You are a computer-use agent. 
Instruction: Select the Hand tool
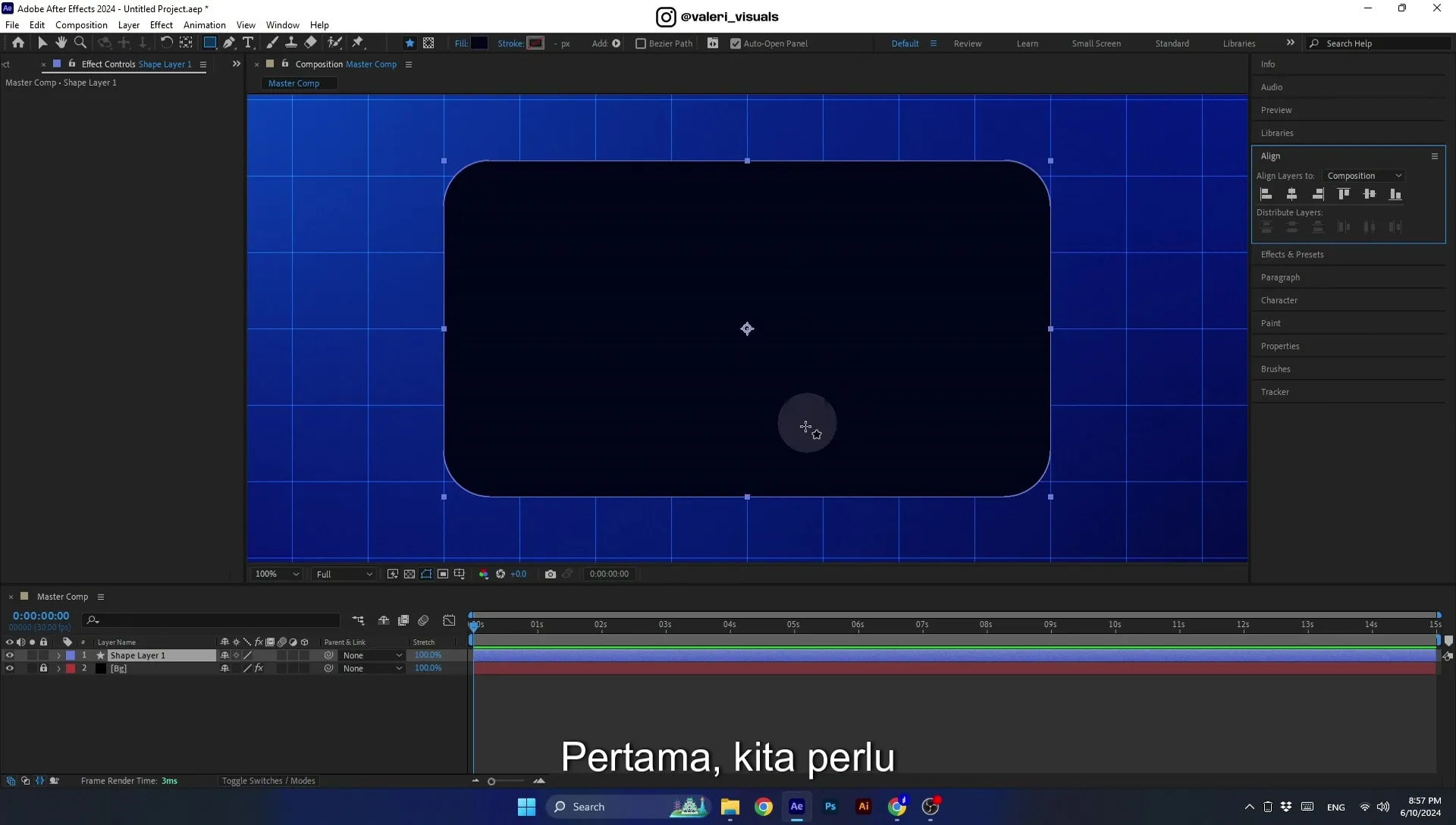61,43
